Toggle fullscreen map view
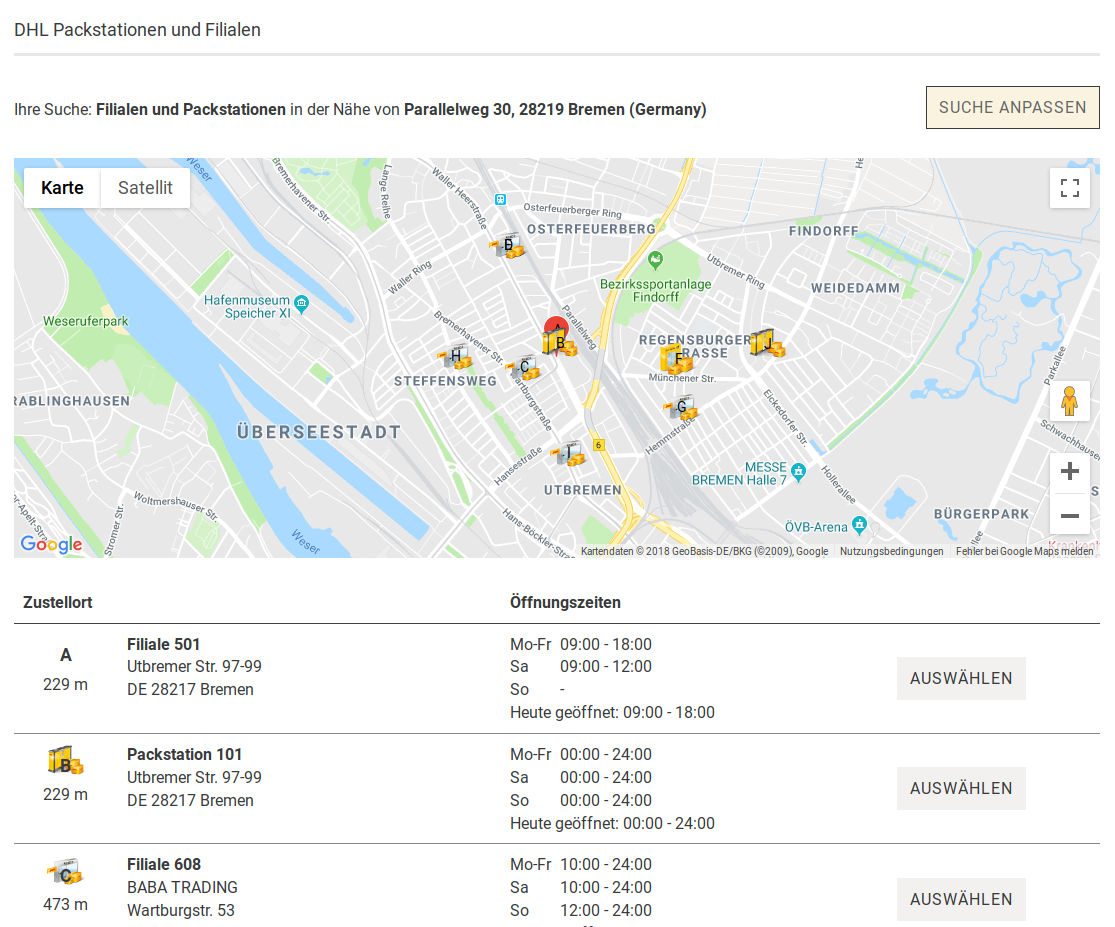 click(1069, 188)
